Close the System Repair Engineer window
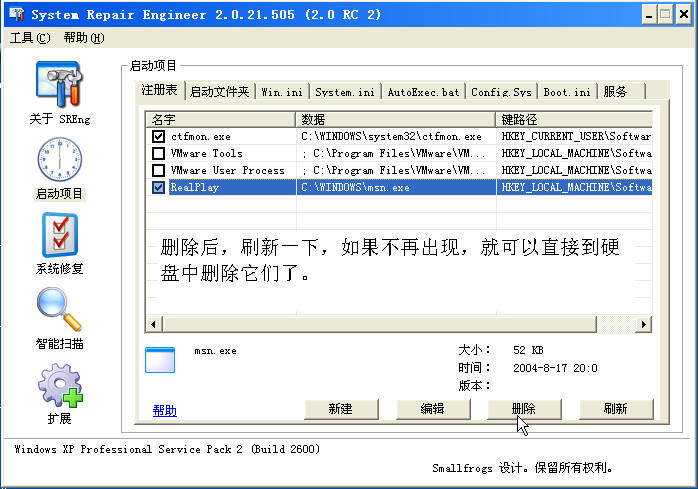The image size is (698, 489). pos(684,15)
